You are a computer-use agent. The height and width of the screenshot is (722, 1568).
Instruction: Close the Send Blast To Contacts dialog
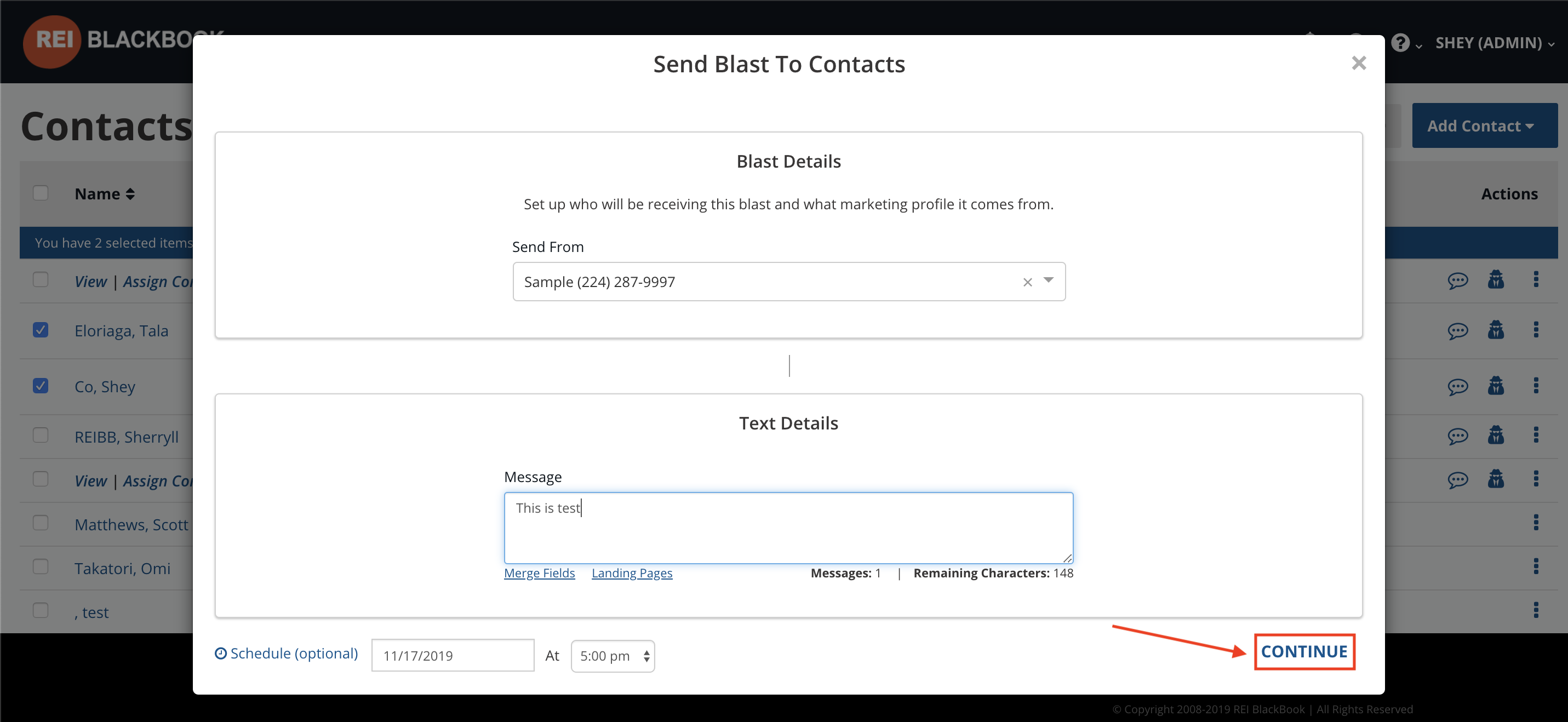tap(1359, 62)
